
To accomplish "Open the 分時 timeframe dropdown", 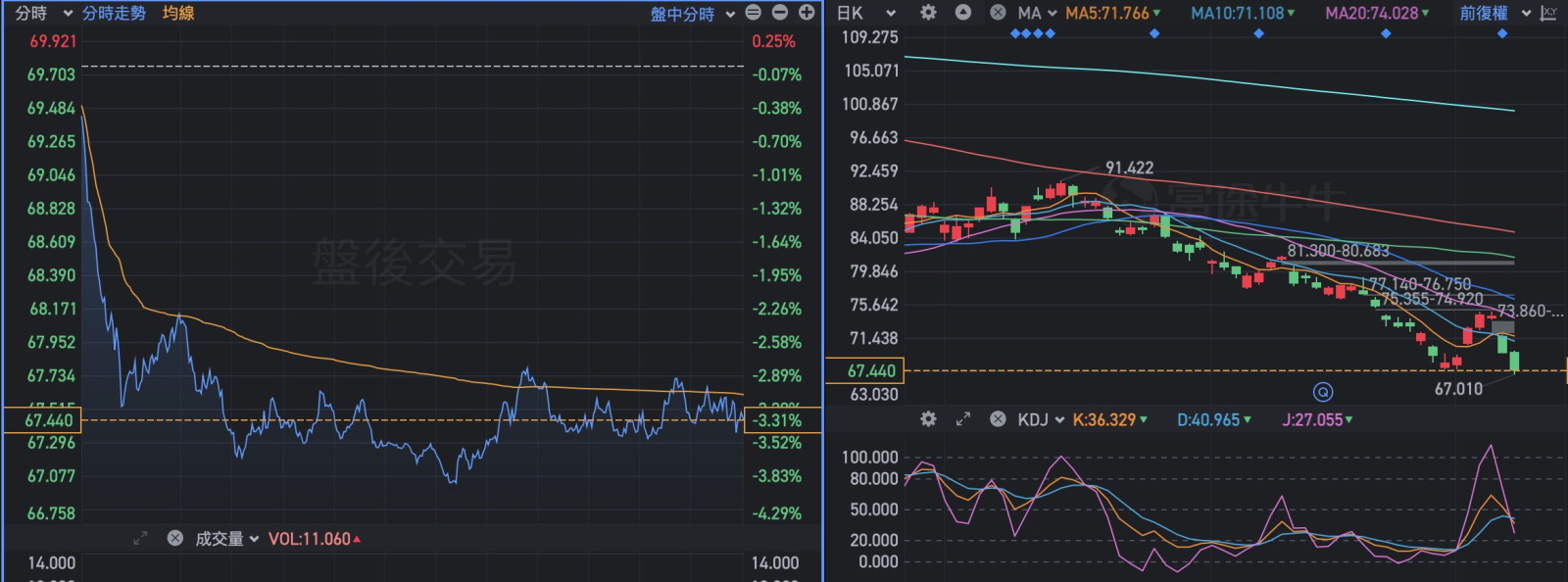I will point(44,13).
